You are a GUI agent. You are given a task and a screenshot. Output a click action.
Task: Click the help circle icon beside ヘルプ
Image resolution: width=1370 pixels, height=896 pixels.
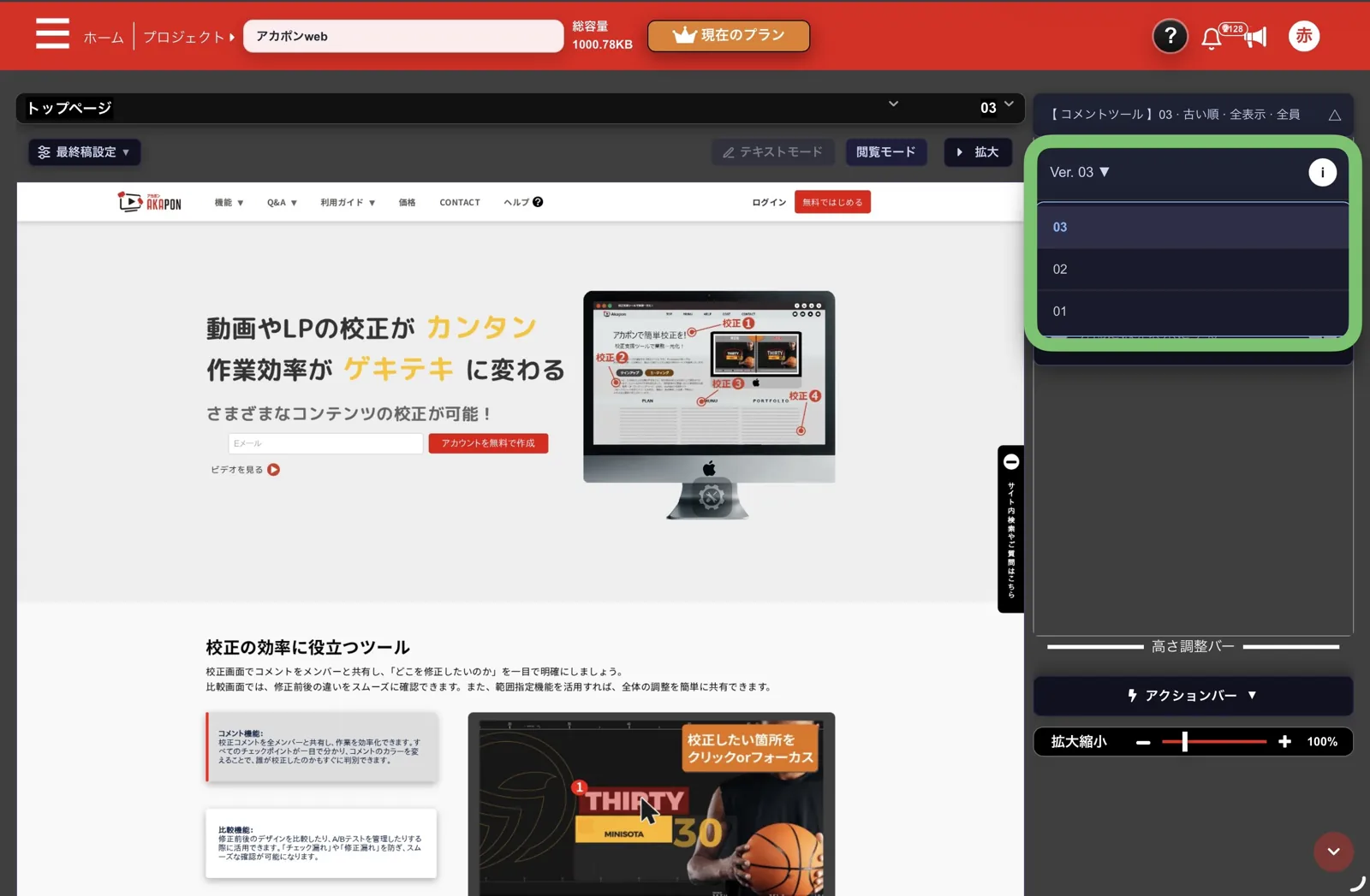(538, 202)
